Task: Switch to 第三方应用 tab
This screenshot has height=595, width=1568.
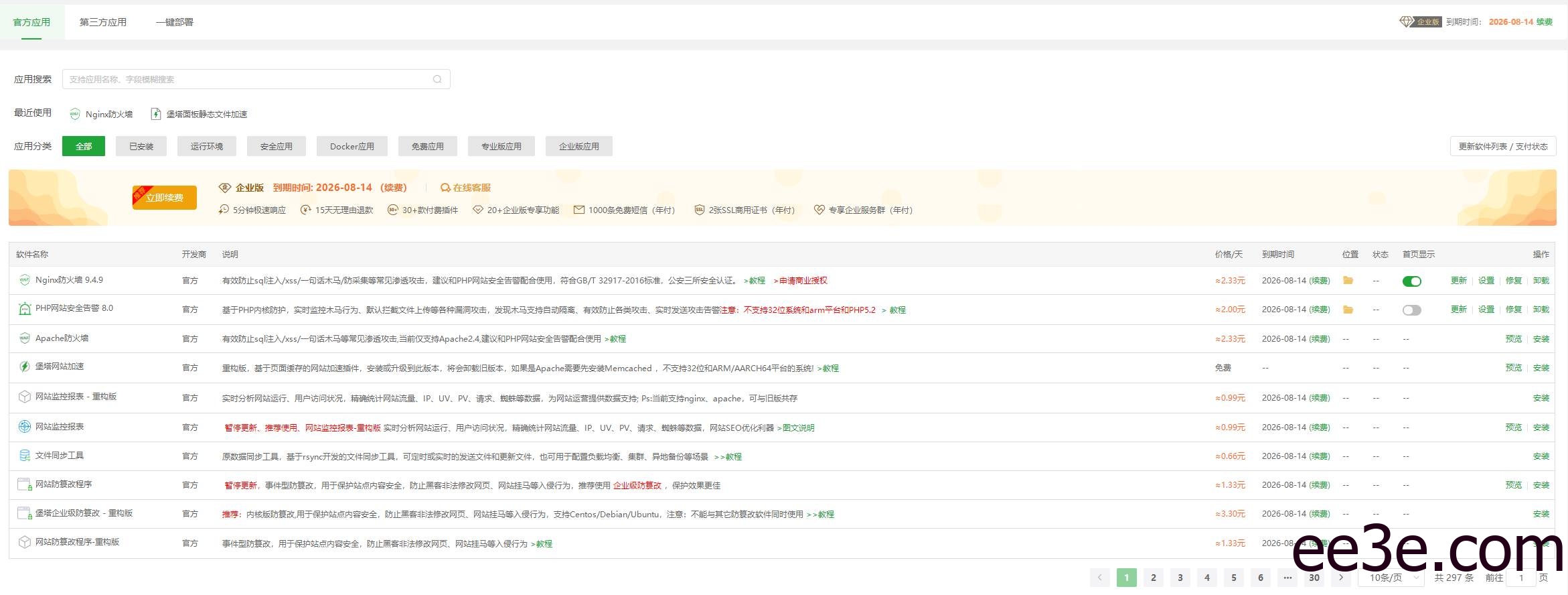Action: click(103, 22)
